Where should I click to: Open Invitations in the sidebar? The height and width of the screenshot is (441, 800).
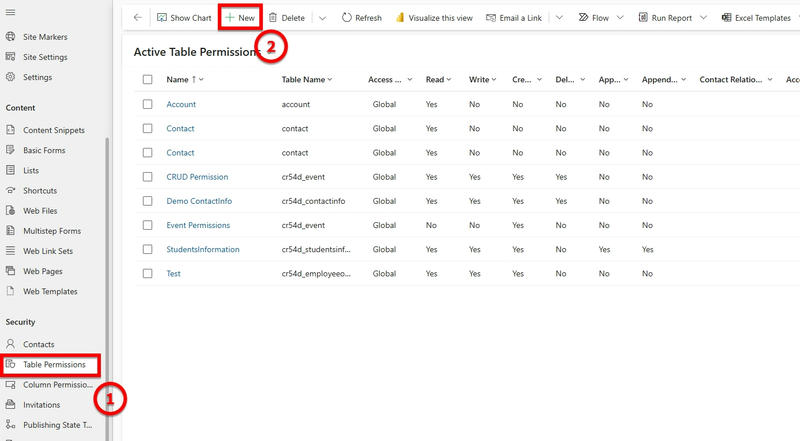point(41,405)
